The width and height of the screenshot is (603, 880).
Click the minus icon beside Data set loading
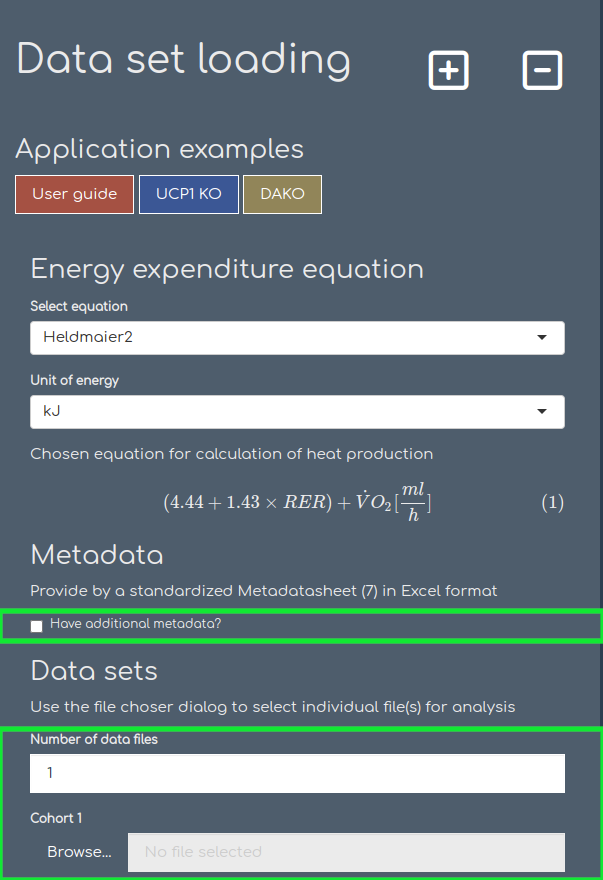coord(542,70)
